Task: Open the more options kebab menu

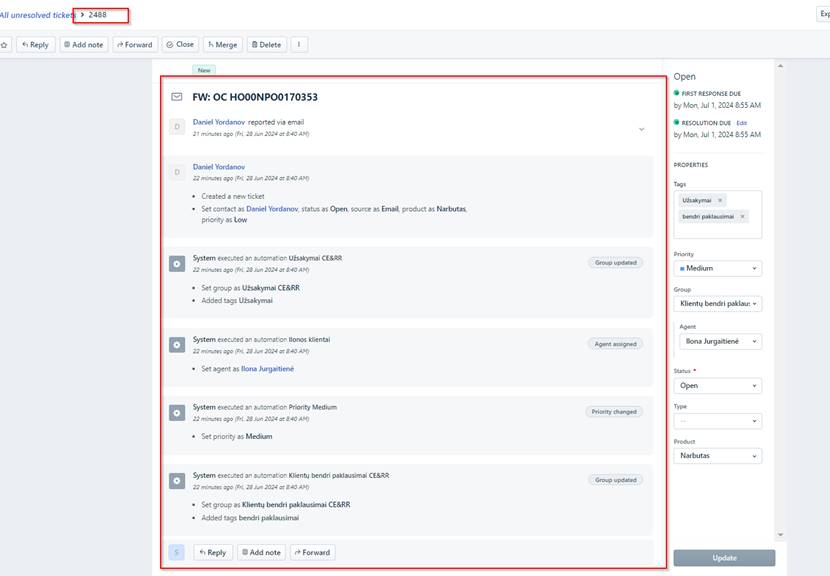Action: [x=299, y=44]
